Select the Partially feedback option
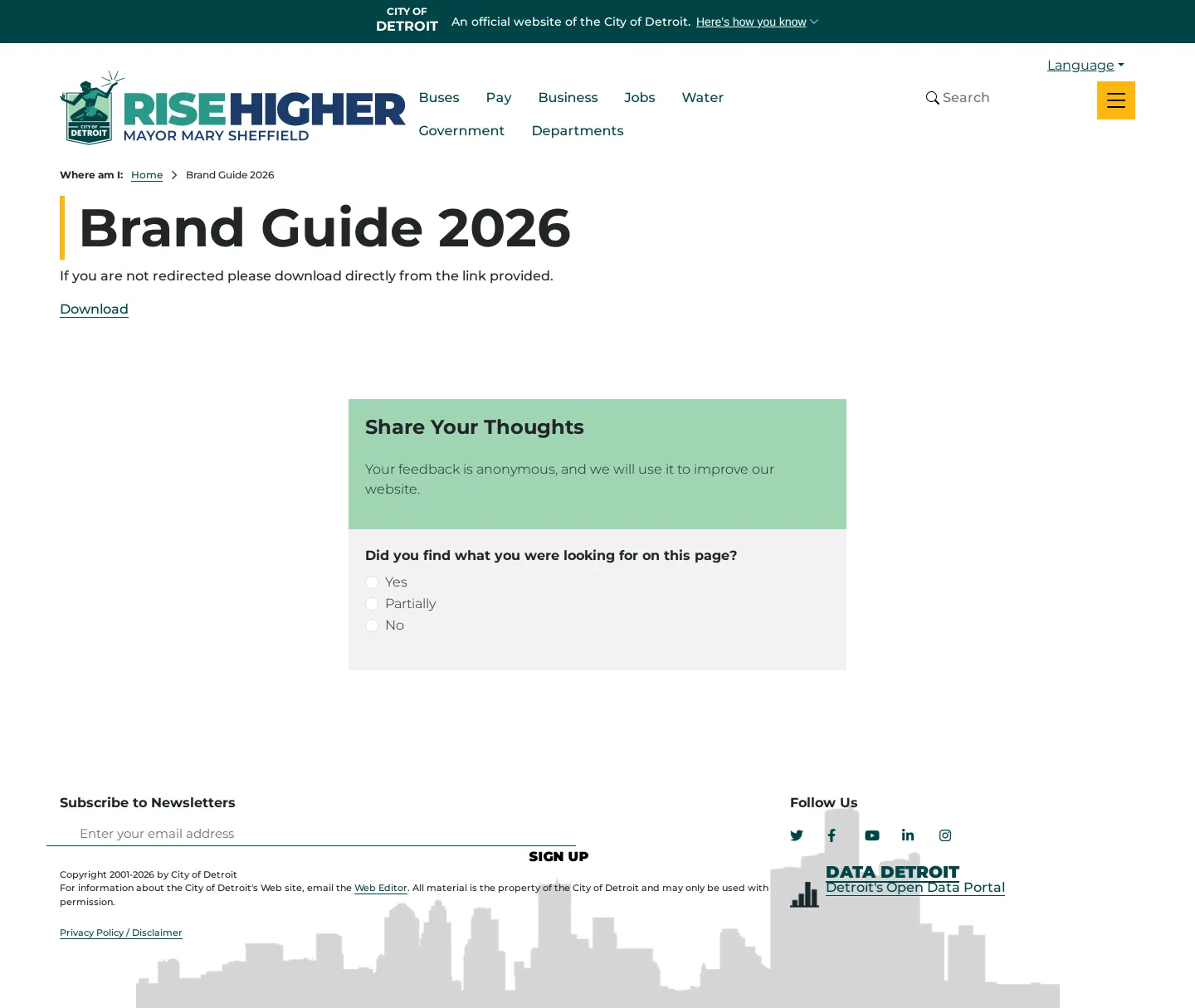The height and width of the screenshot is (1008, 1195). point(372,604)
